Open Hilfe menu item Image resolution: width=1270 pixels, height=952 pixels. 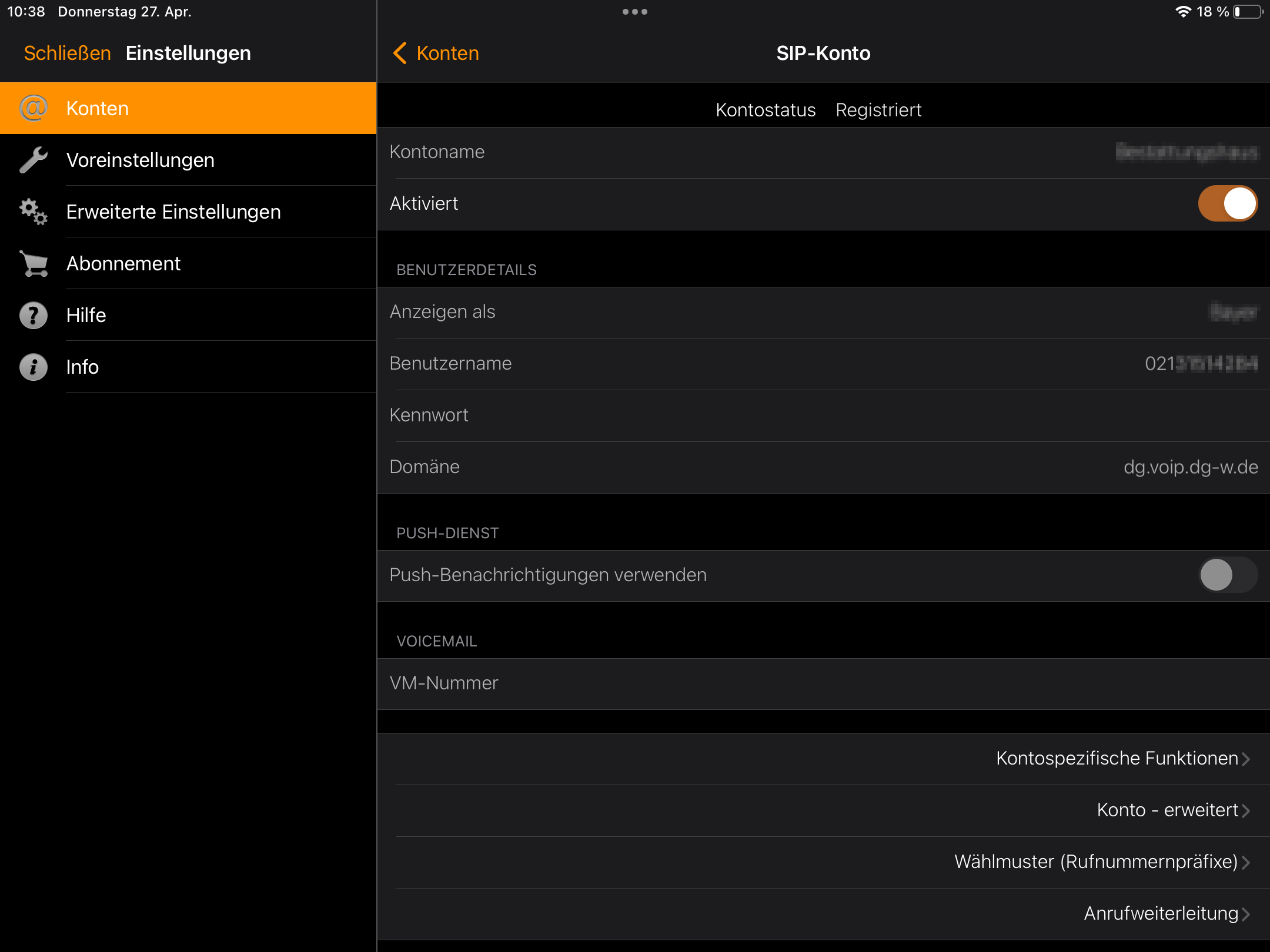coord(188,315)
